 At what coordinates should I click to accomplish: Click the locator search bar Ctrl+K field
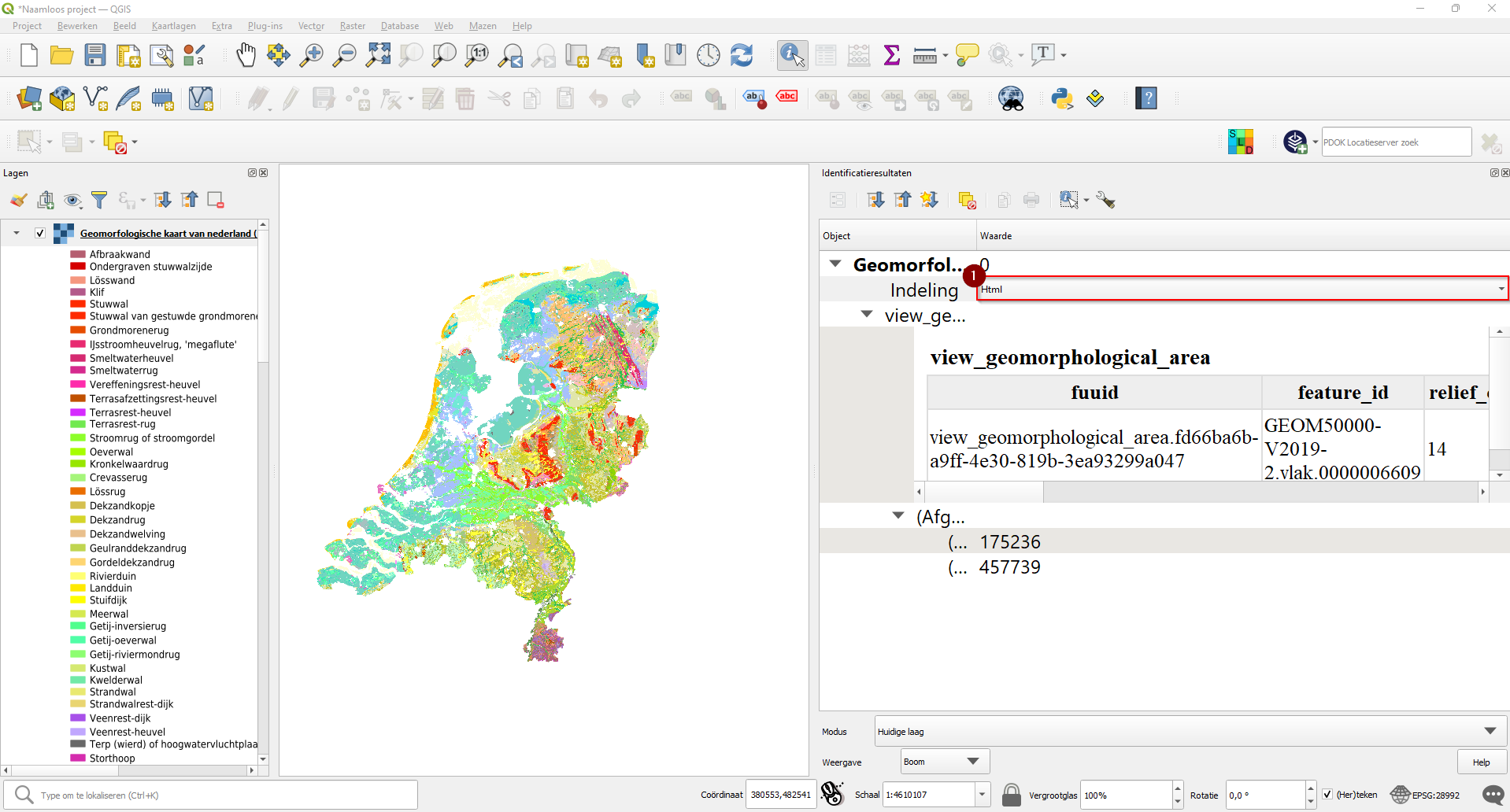click(211, 795)
